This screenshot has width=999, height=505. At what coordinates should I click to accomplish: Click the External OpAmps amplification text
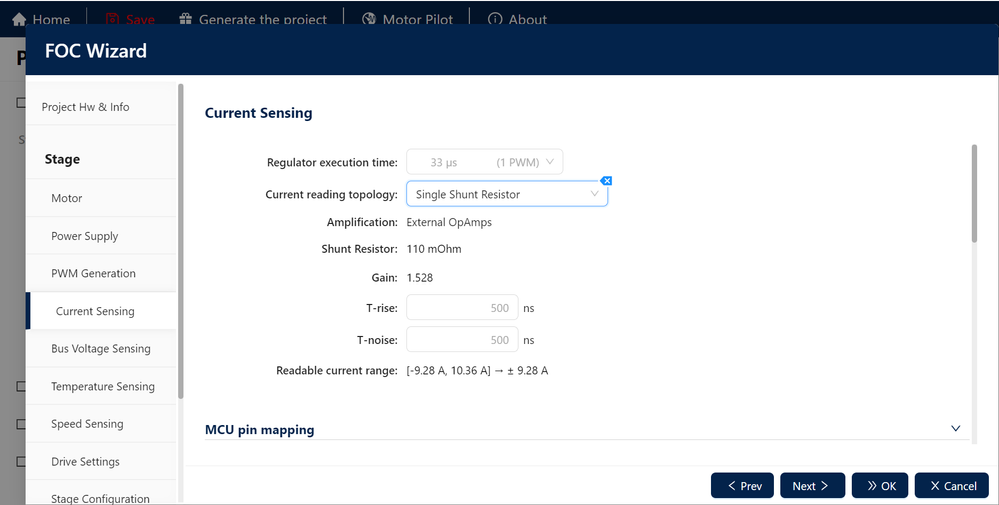[449, 222]
